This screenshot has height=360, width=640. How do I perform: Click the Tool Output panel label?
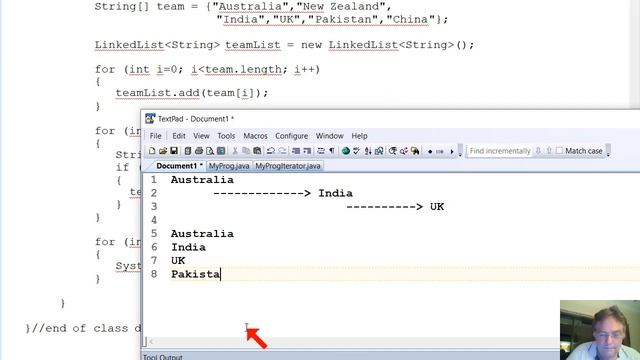(163, 357)
